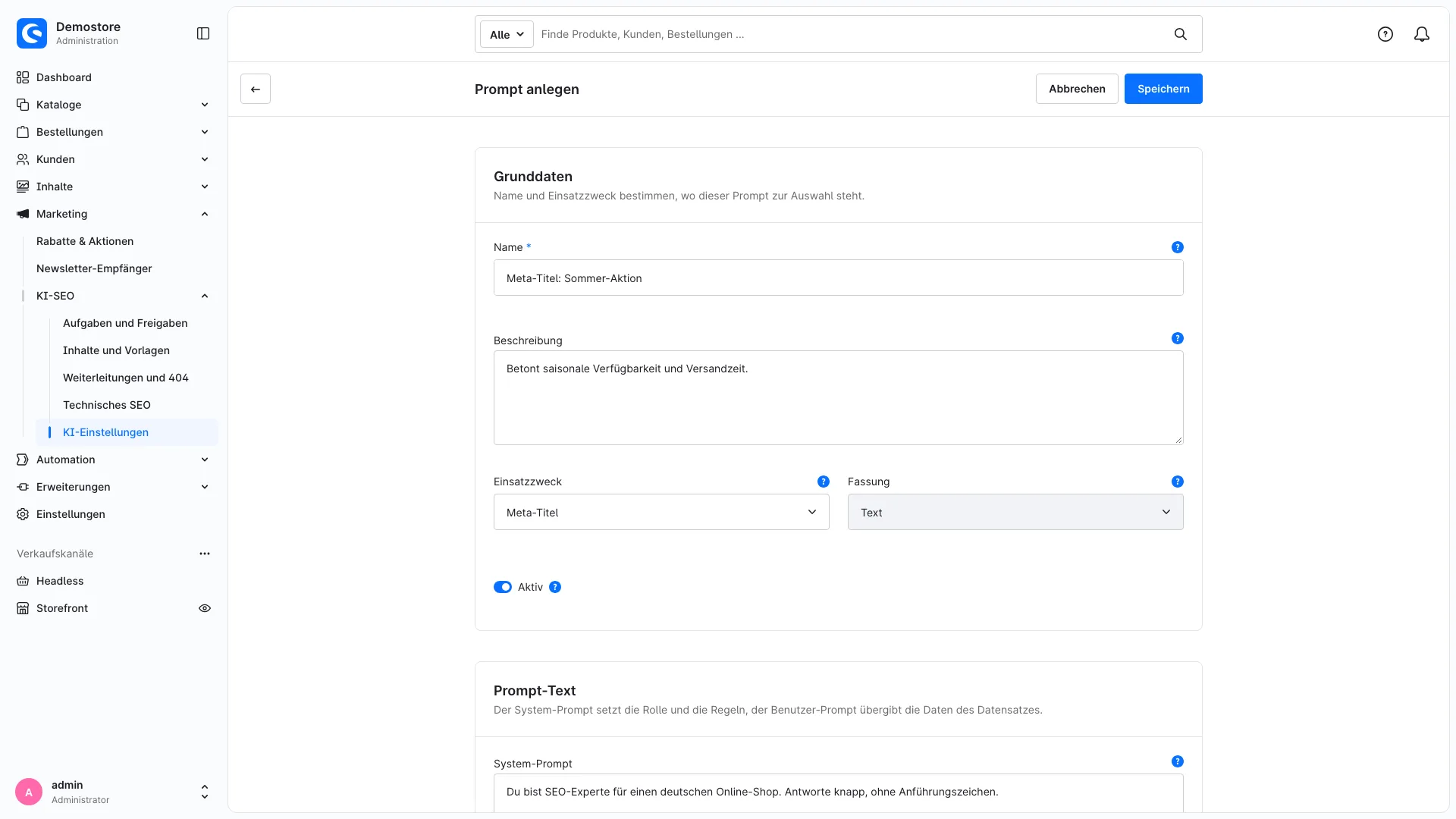Click the Kunden people icon

tap(23, 159)
